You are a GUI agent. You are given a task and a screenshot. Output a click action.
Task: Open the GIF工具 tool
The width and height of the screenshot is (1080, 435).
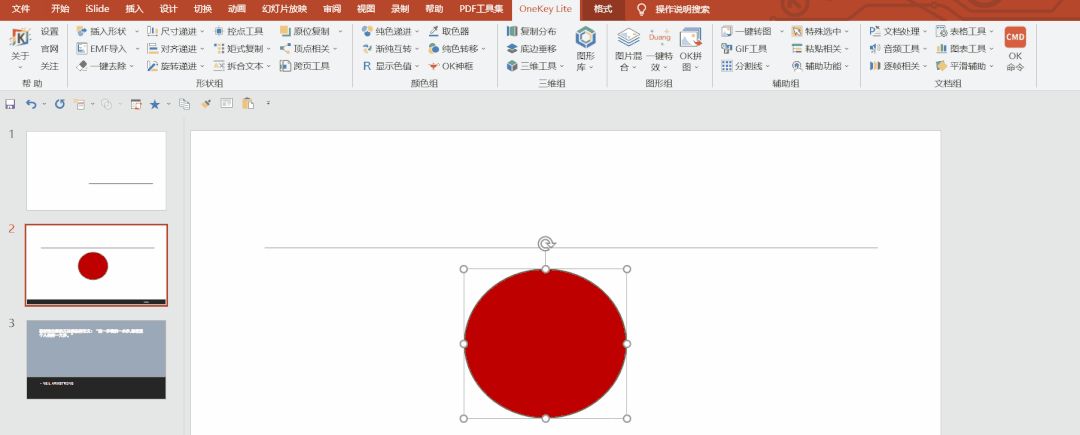(x=744, y=49)
